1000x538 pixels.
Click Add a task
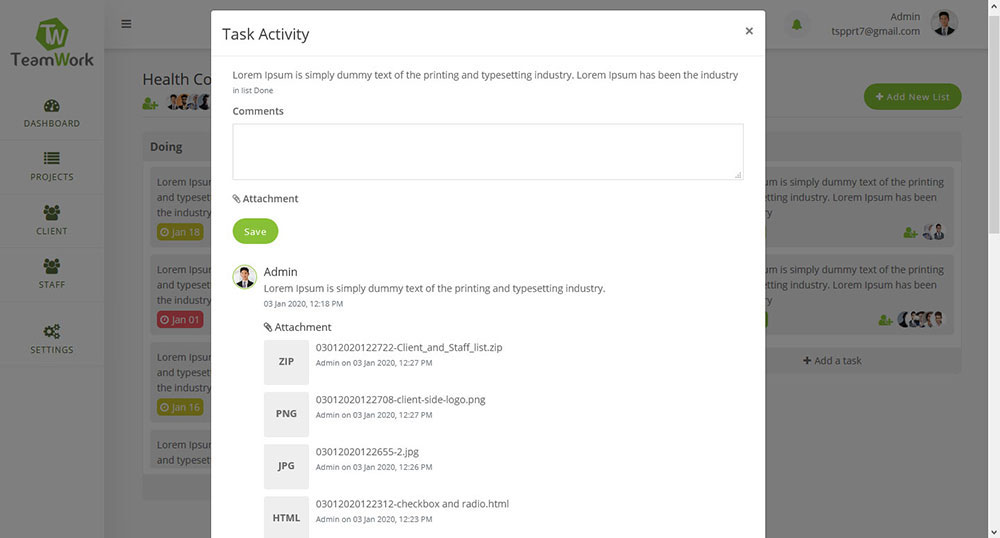(831, 361)
